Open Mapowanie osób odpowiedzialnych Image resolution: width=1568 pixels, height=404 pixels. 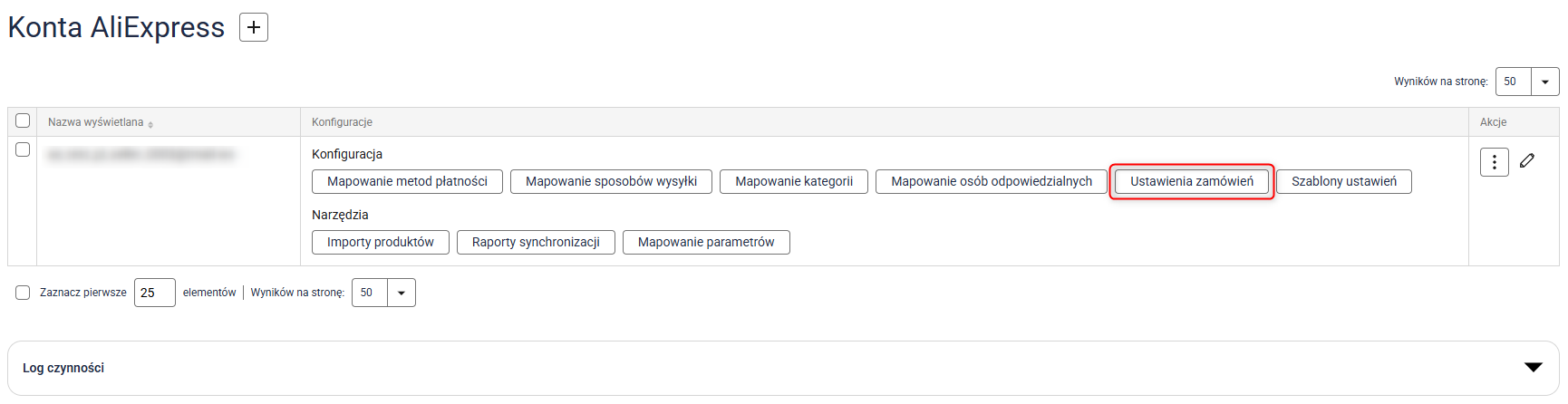pos(991,181)
